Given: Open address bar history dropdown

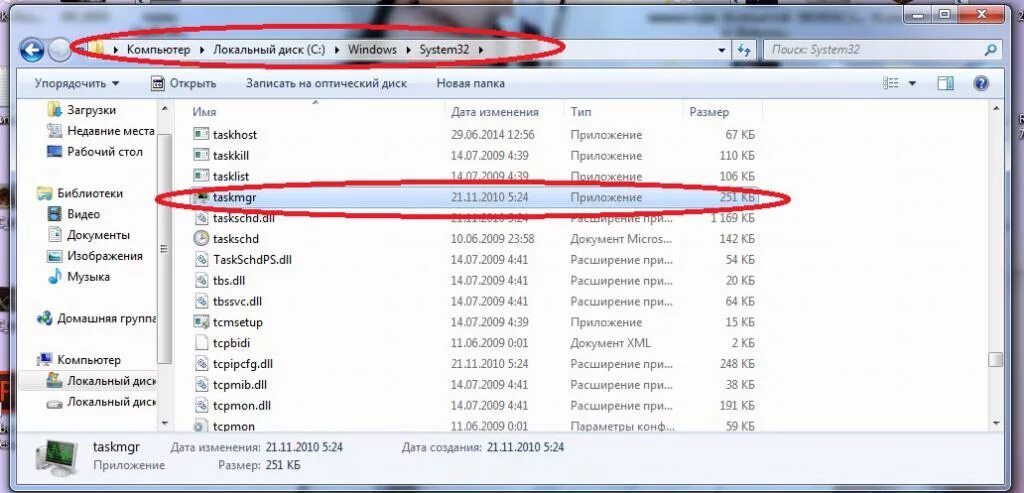Looking at the screenshot, I should (x=721, y=50).
